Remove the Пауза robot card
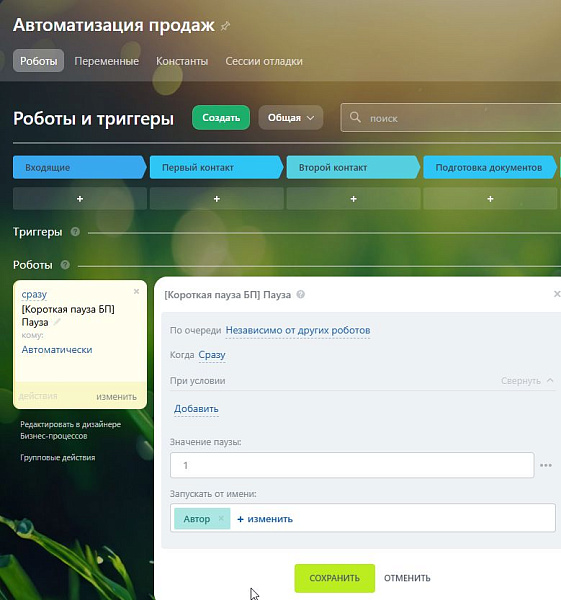561x600 pixels. (x=136, y=292)
